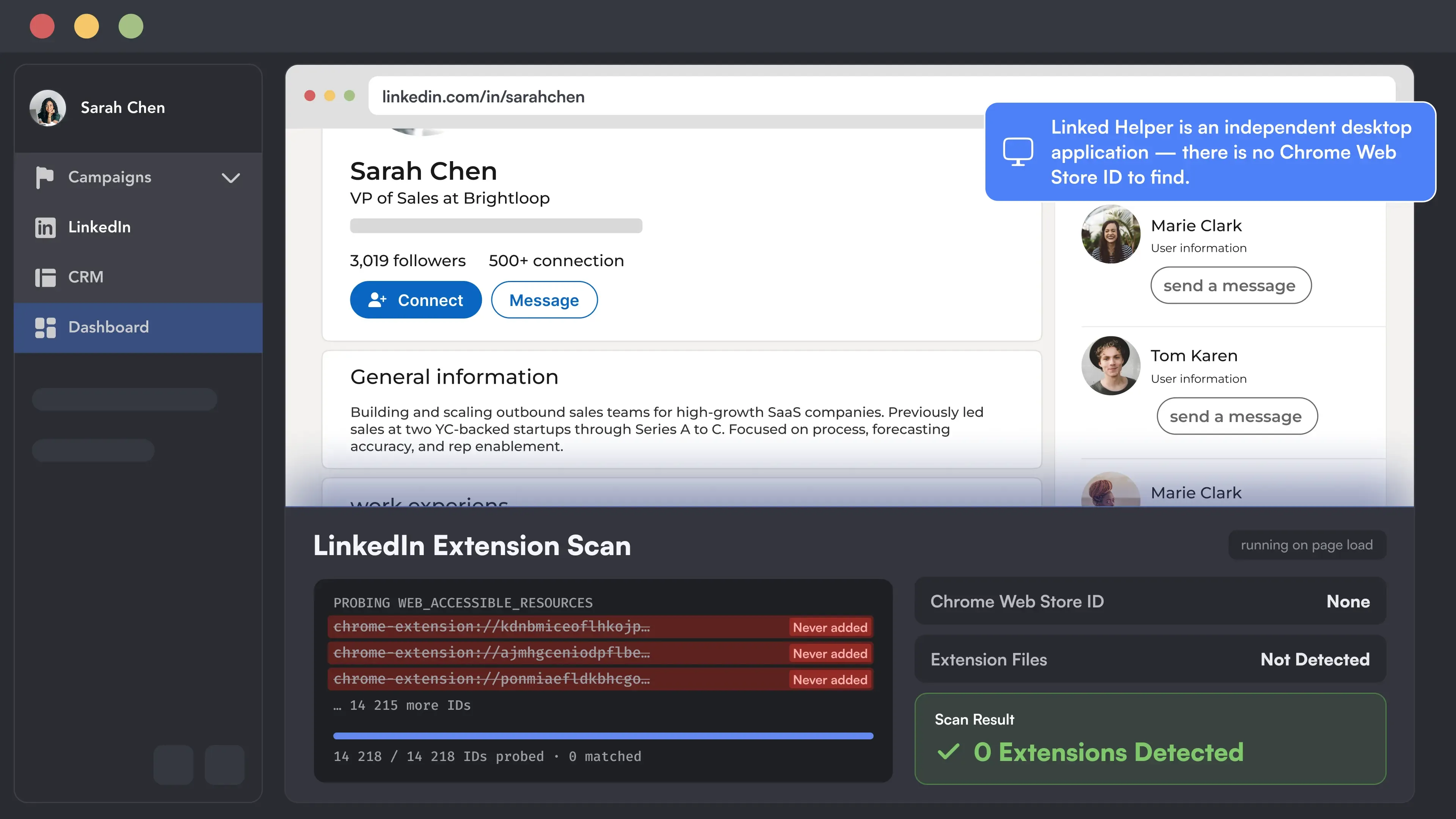Click Marie Clark's profile photo
1456x819 pixels.
pyautogui.click(x=1111, y=234)
